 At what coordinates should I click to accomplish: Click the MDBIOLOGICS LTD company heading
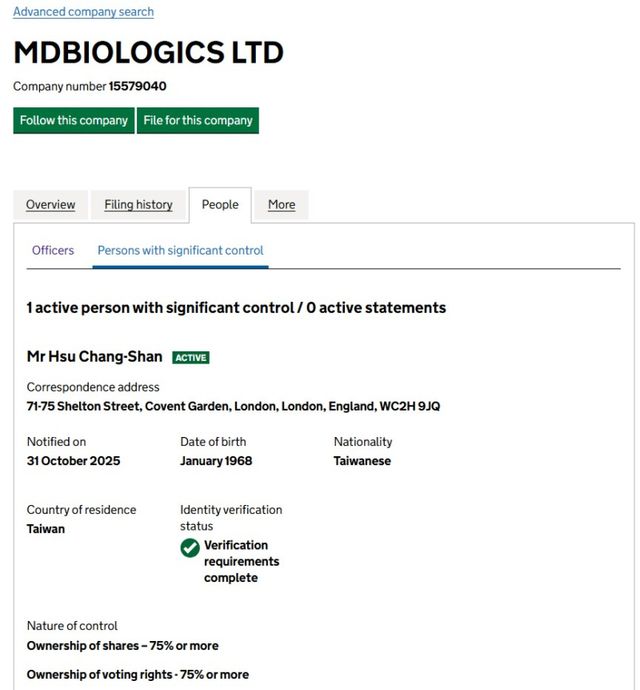pos(148,53)
